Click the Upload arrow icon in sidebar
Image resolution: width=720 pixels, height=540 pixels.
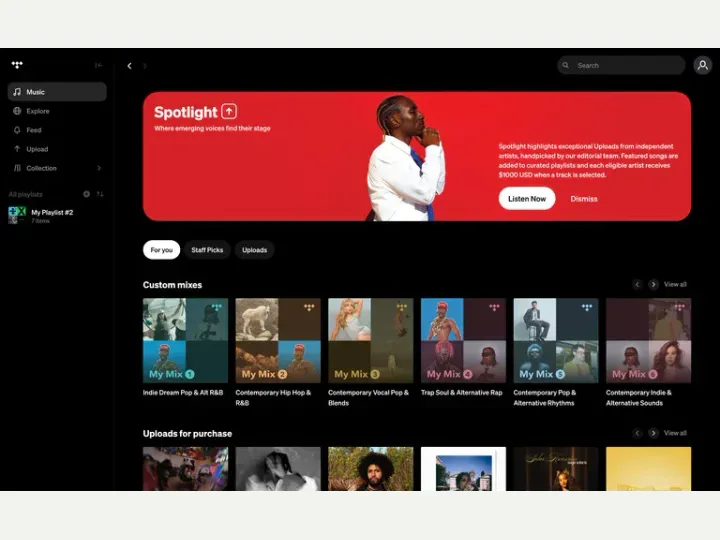click(17, 149)
